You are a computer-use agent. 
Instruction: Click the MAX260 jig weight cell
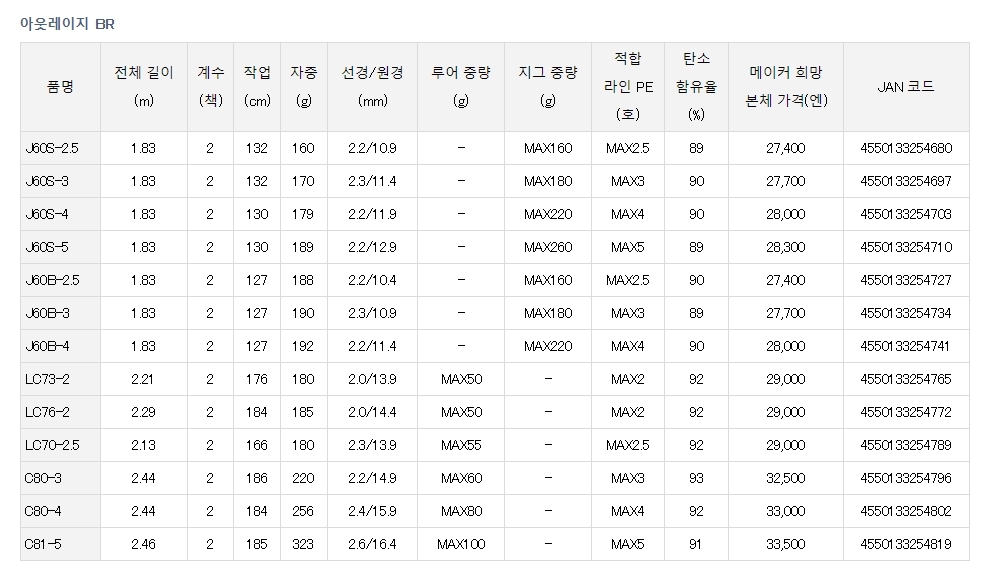(548, 247)
